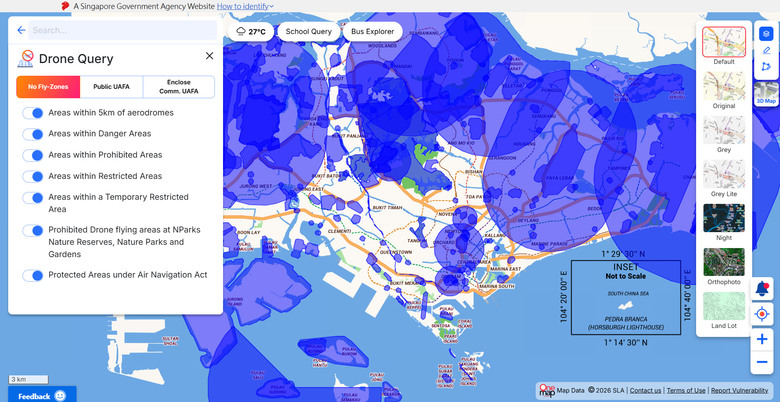This screenshot has width=780, height=402.
Task: Select the Night basemap thumbnail
Action: [x=724, y=218]
